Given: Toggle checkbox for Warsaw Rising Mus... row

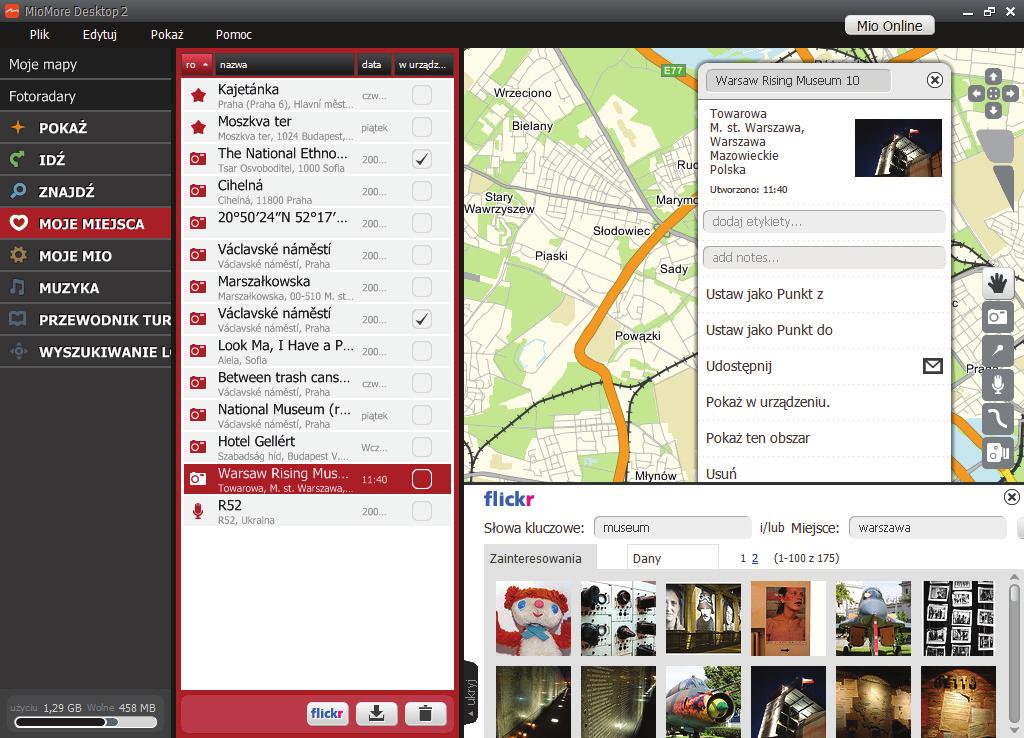Looking at the screenshot, I should click(422, 479).
